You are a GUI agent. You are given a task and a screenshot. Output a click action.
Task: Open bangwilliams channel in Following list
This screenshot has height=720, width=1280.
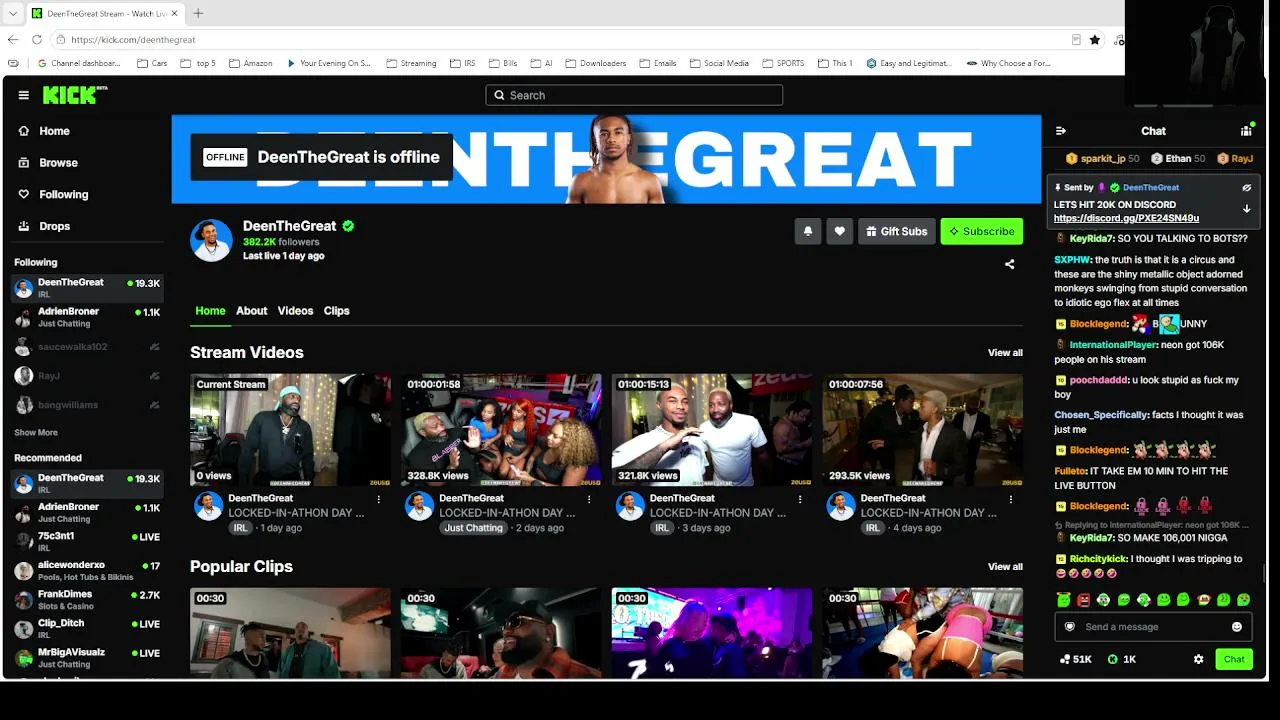[x=87, y=405]
